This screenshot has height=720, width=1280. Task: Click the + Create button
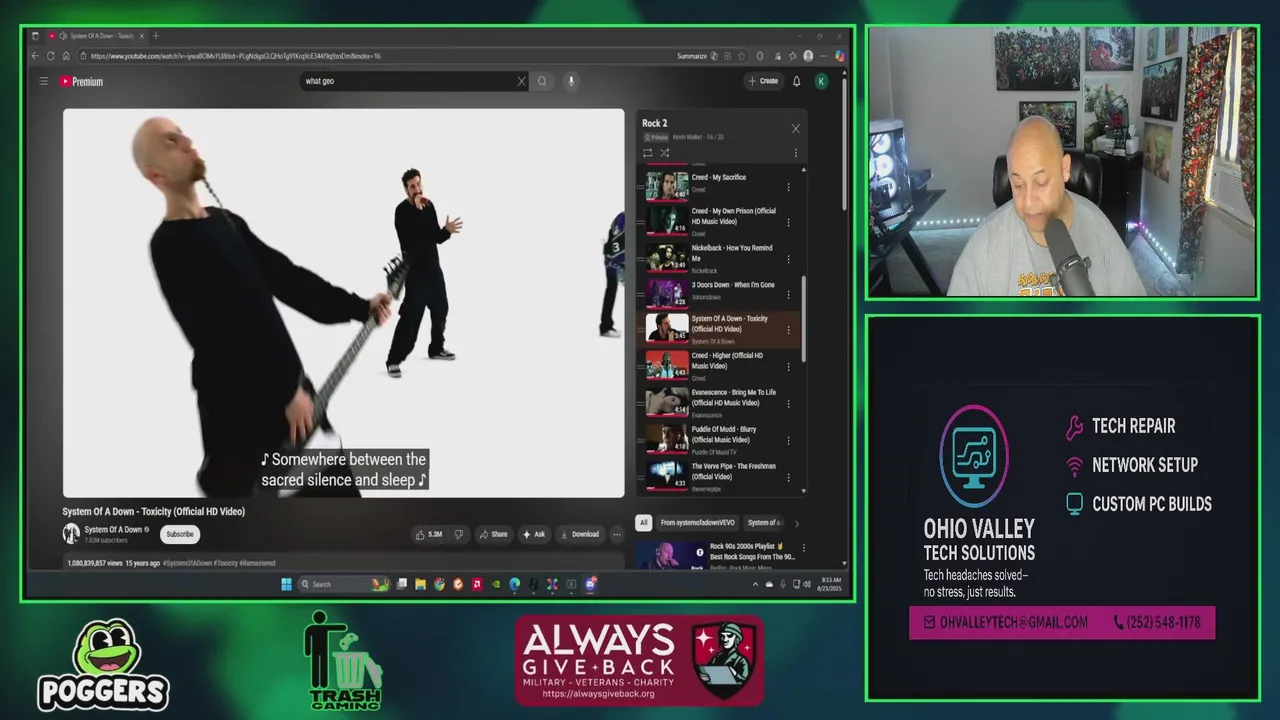[763, 81]
